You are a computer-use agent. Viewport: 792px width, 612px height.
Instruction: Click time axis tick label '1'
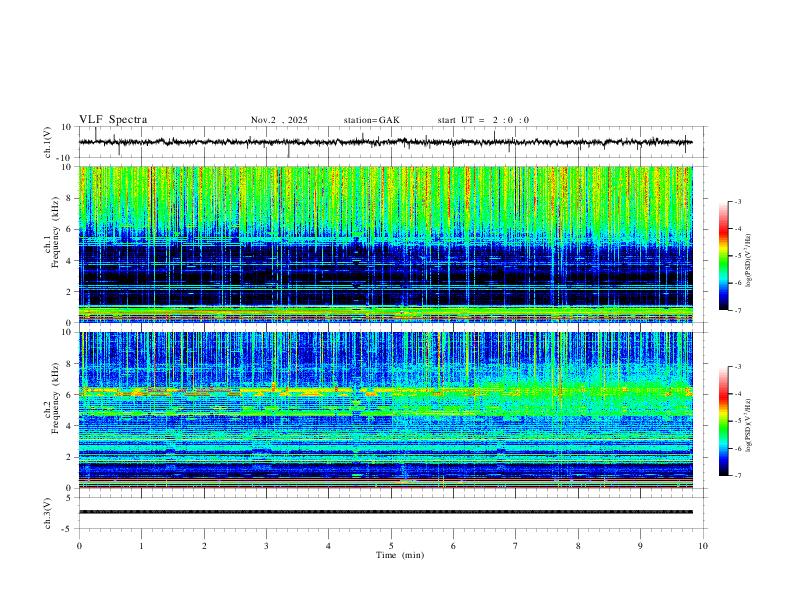pos(141,546)
